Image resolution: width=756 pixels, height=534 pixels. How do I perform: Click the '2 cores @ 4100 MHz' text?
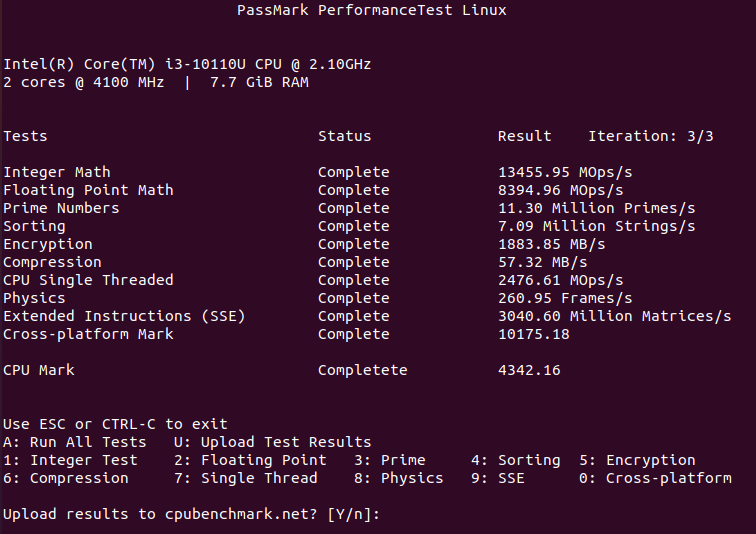tap(83, 82)
